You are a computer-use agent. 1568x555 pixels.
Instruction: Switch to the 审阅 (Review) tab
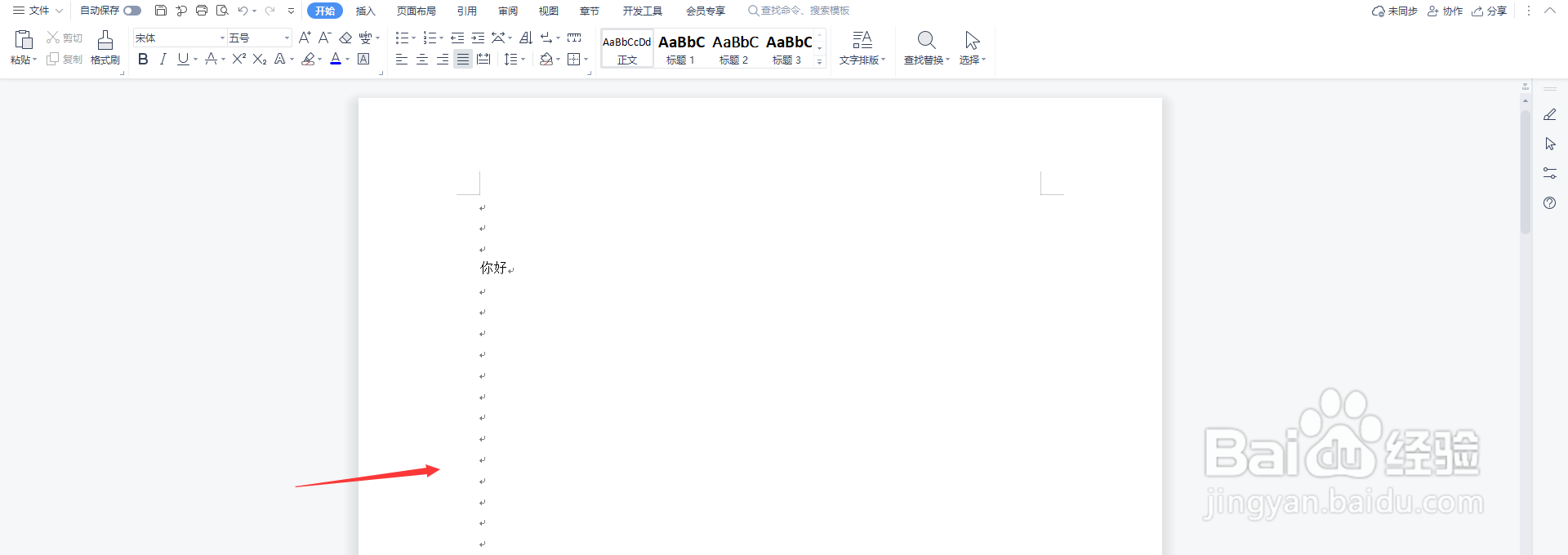[508, 11]
